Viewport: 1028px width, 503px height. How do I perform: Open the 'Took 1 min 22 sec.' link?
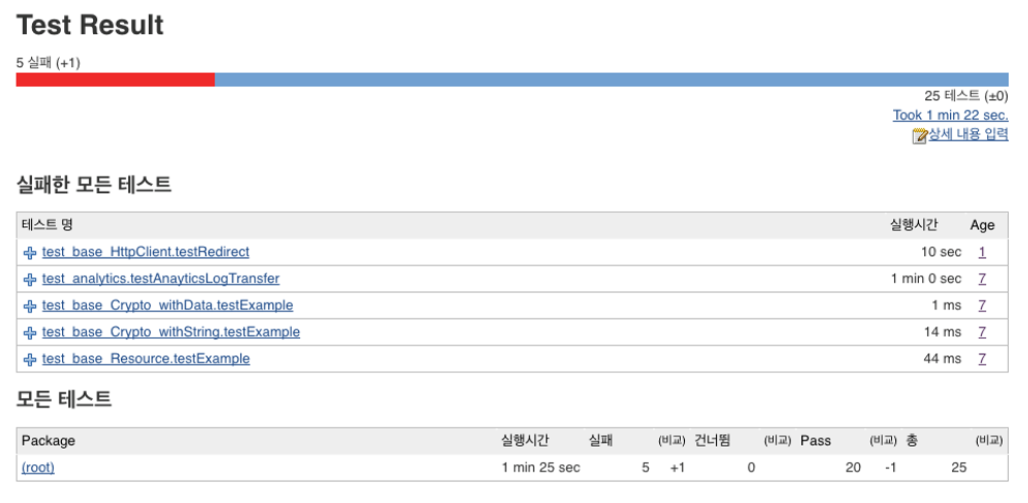coord(950,115)
